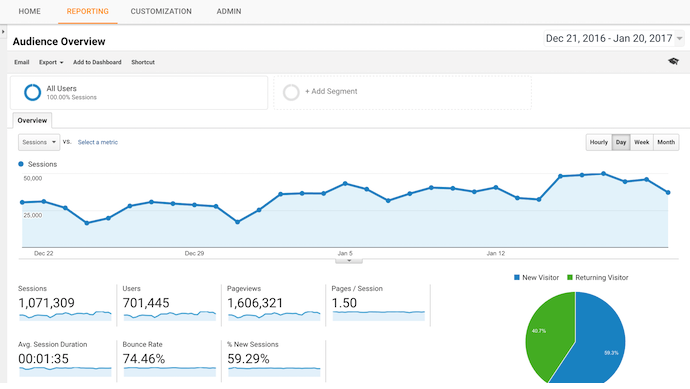Click the Select a metric link
The image size is (690, 389).
[98, 142]
